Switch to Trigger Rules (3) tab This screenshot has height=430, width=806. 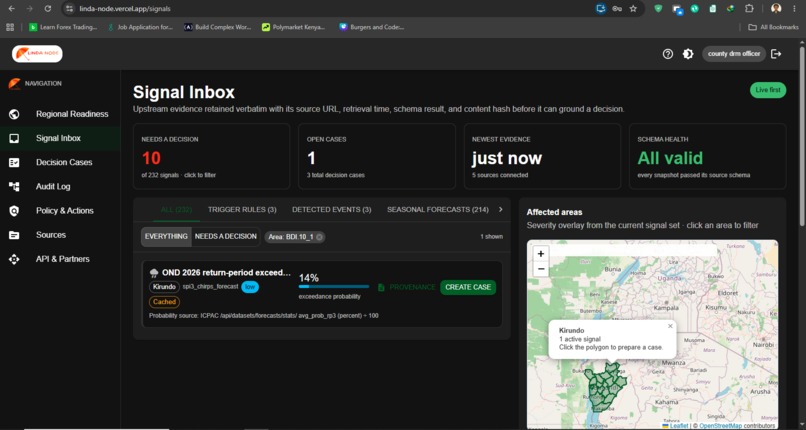pyautogui.click(x=242, y=210)
